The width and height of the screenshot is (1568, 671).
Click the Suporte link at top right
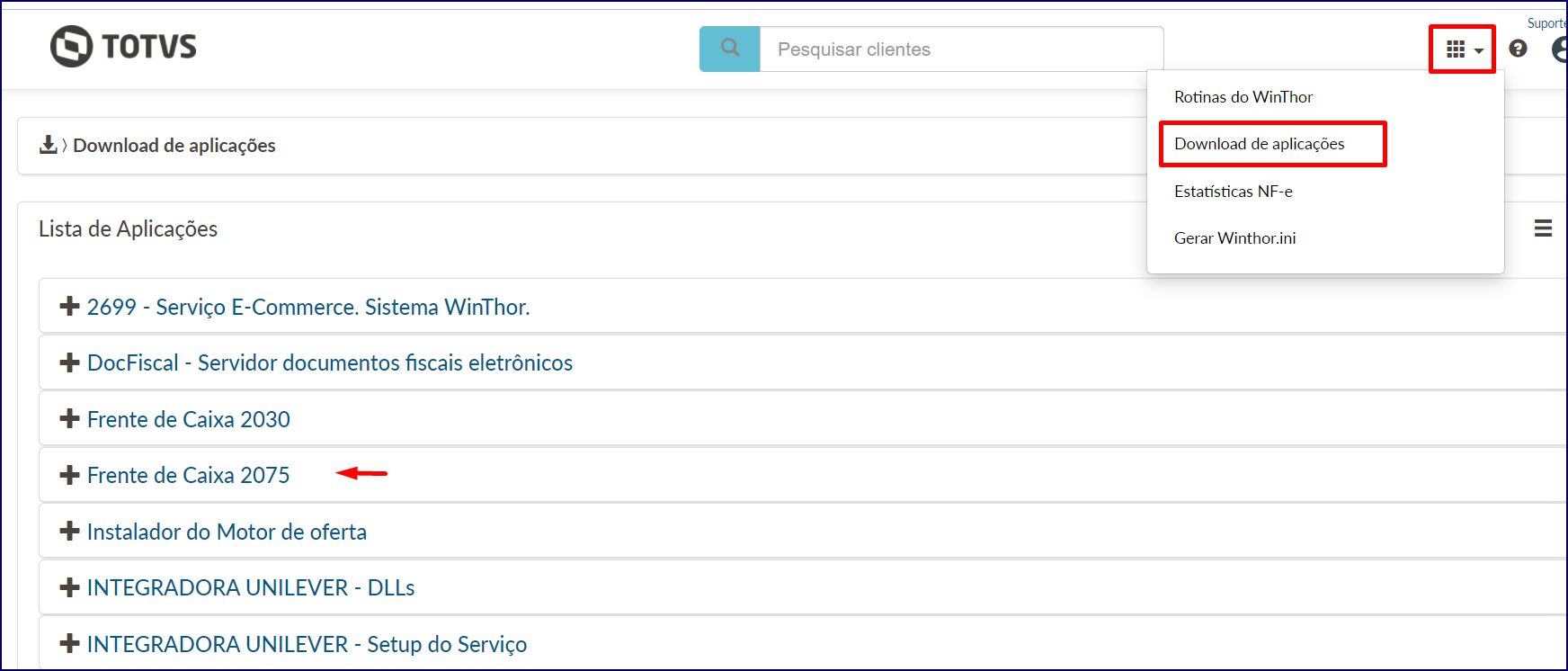1547,23
